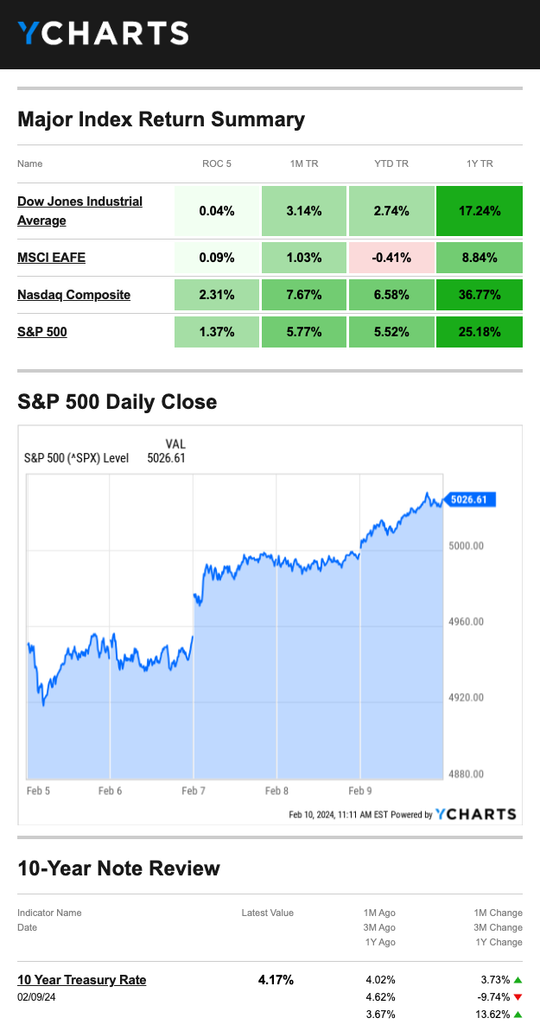Click the YCharts watermark logo under chart
Viewport: 540px width, 1032px height.
click(x=475, y=814)
